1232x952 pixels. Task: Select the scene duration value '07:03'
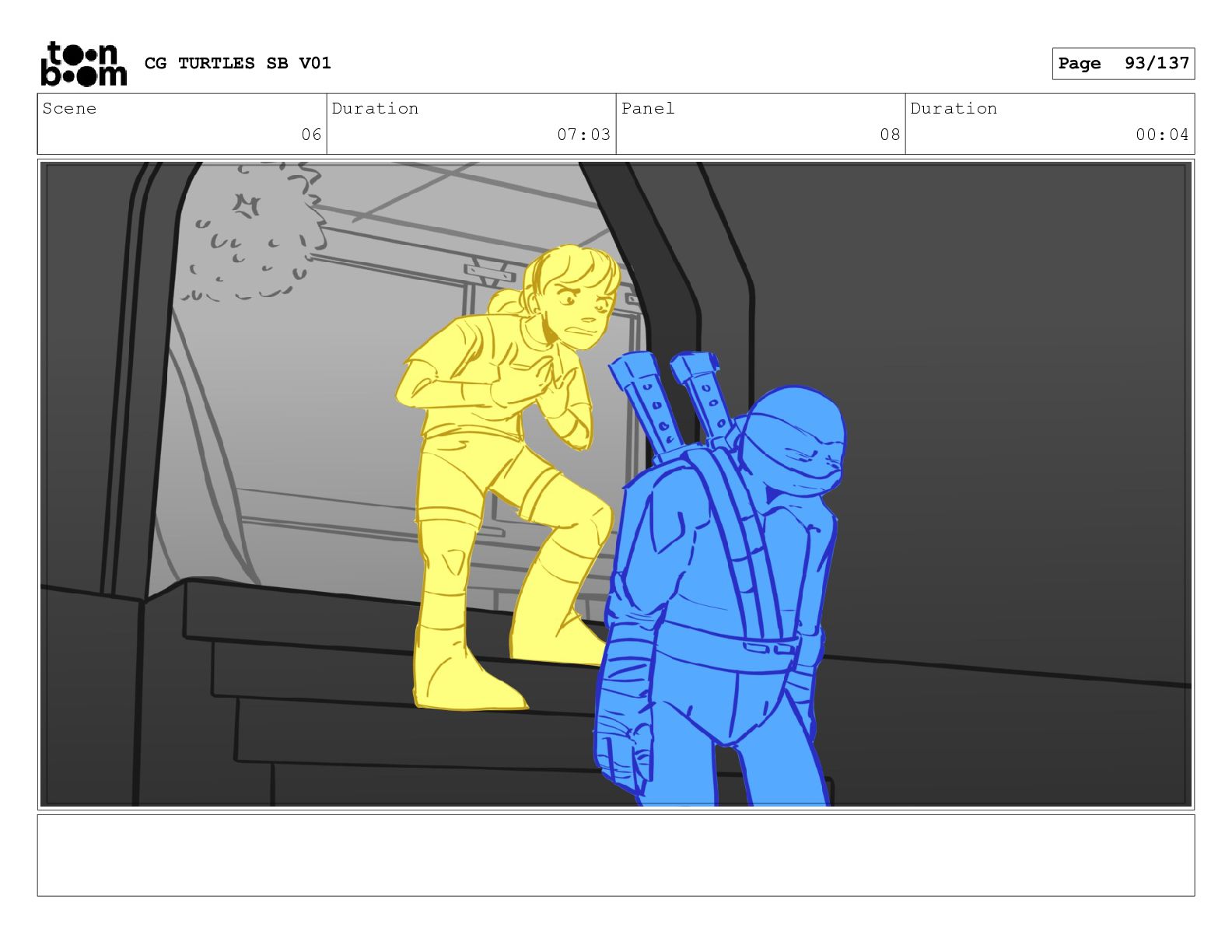583,135
